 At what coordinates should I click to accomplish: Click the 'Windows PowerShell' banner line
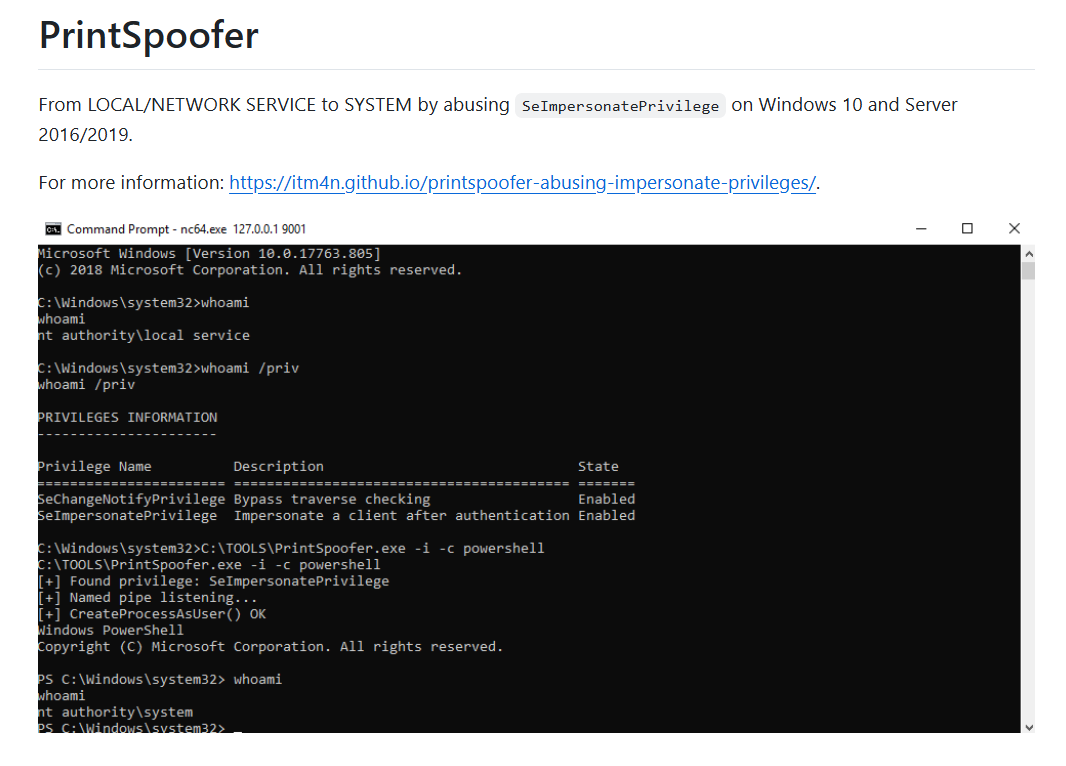pyautogui.click(x=111, y=630)
